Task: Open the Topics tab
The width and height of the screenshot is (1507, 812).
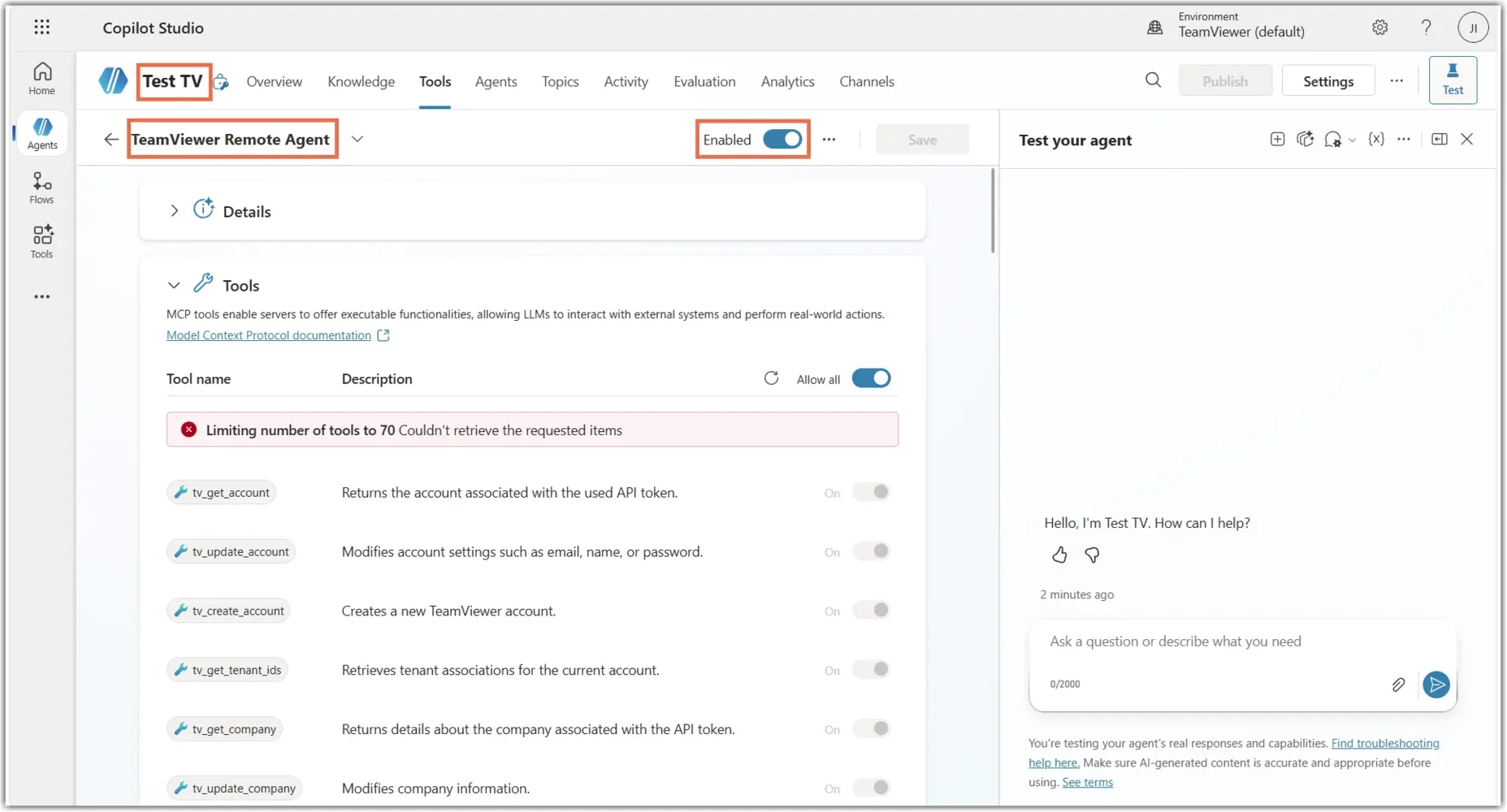Action: point(561,81)
